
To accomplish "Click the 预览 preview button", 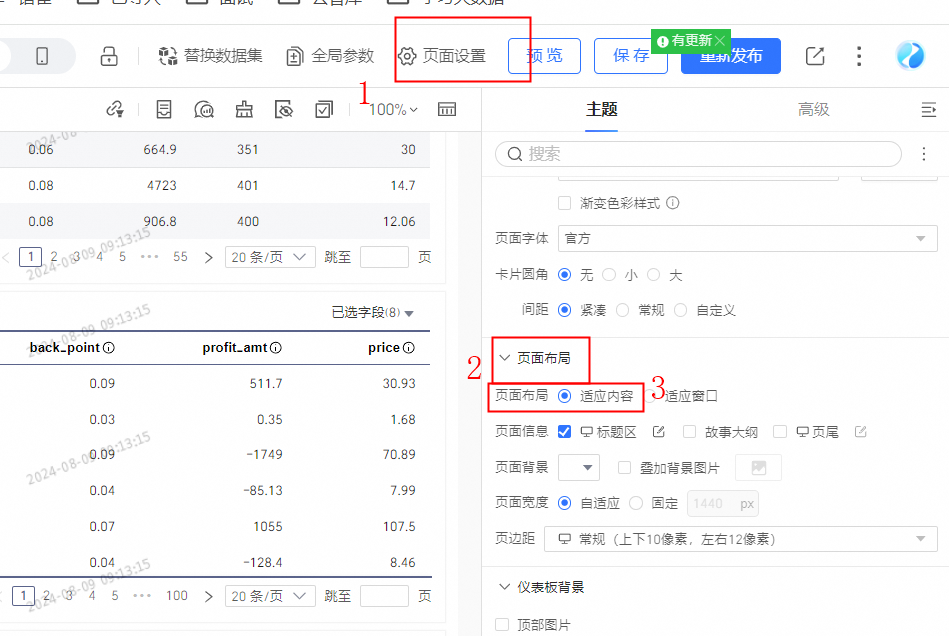I will point(544,56).
